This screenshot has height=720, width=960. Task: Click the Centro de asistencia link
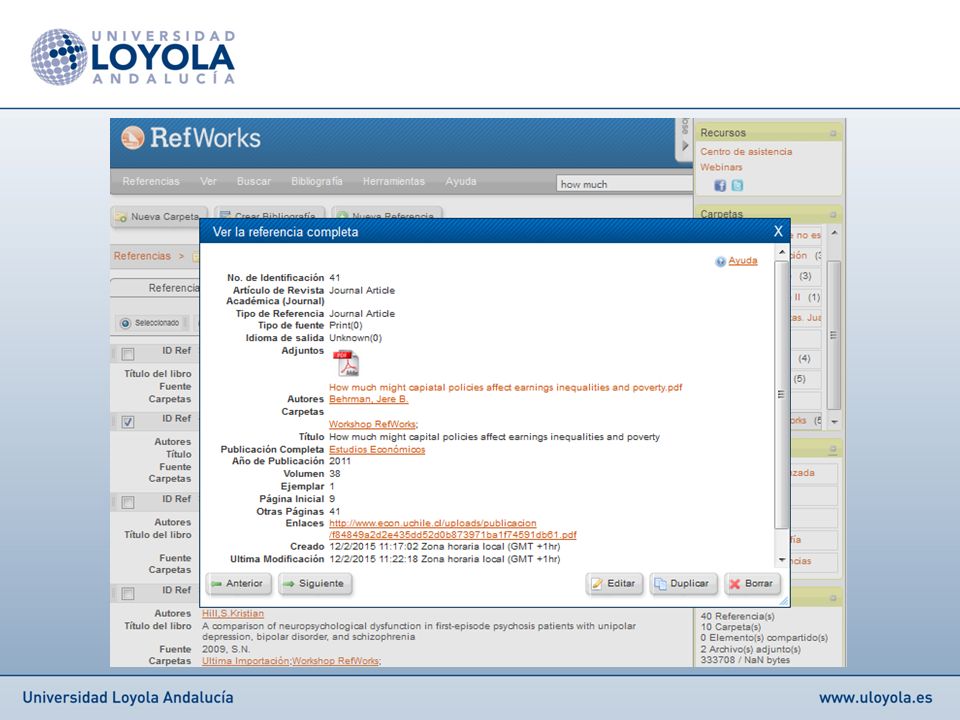pos(746,152)
